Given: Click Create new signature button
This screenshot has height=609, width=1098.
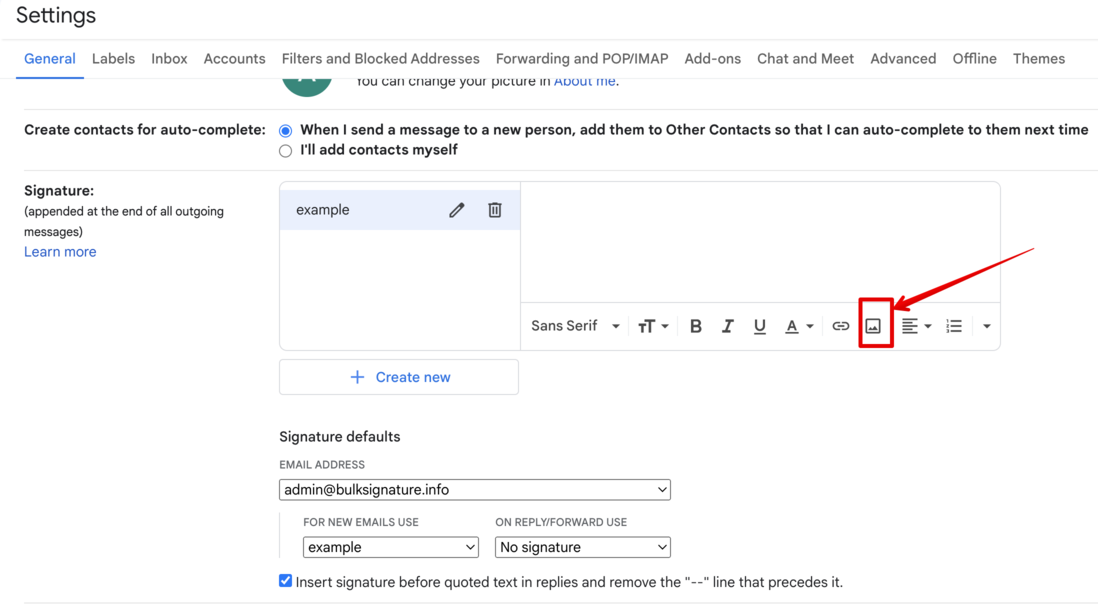Looking at the screenshot, I should [399, 377].
